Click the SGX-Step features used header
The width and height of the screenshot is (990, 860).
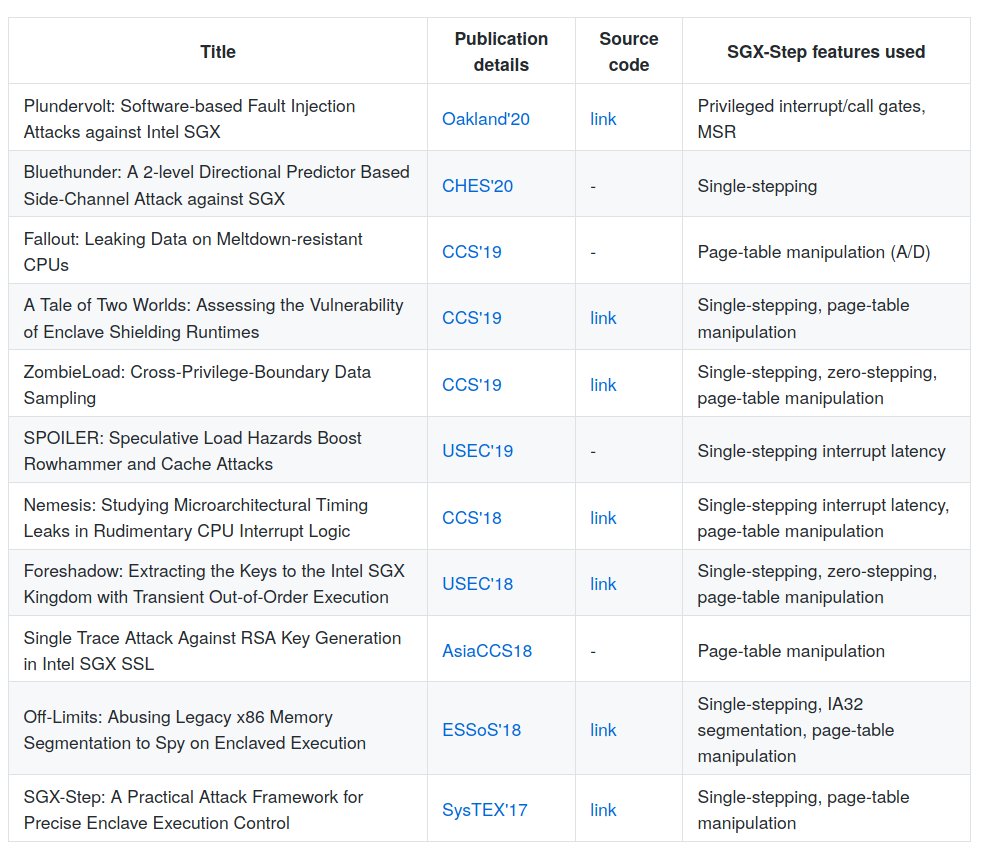click(x=826, y=52)
